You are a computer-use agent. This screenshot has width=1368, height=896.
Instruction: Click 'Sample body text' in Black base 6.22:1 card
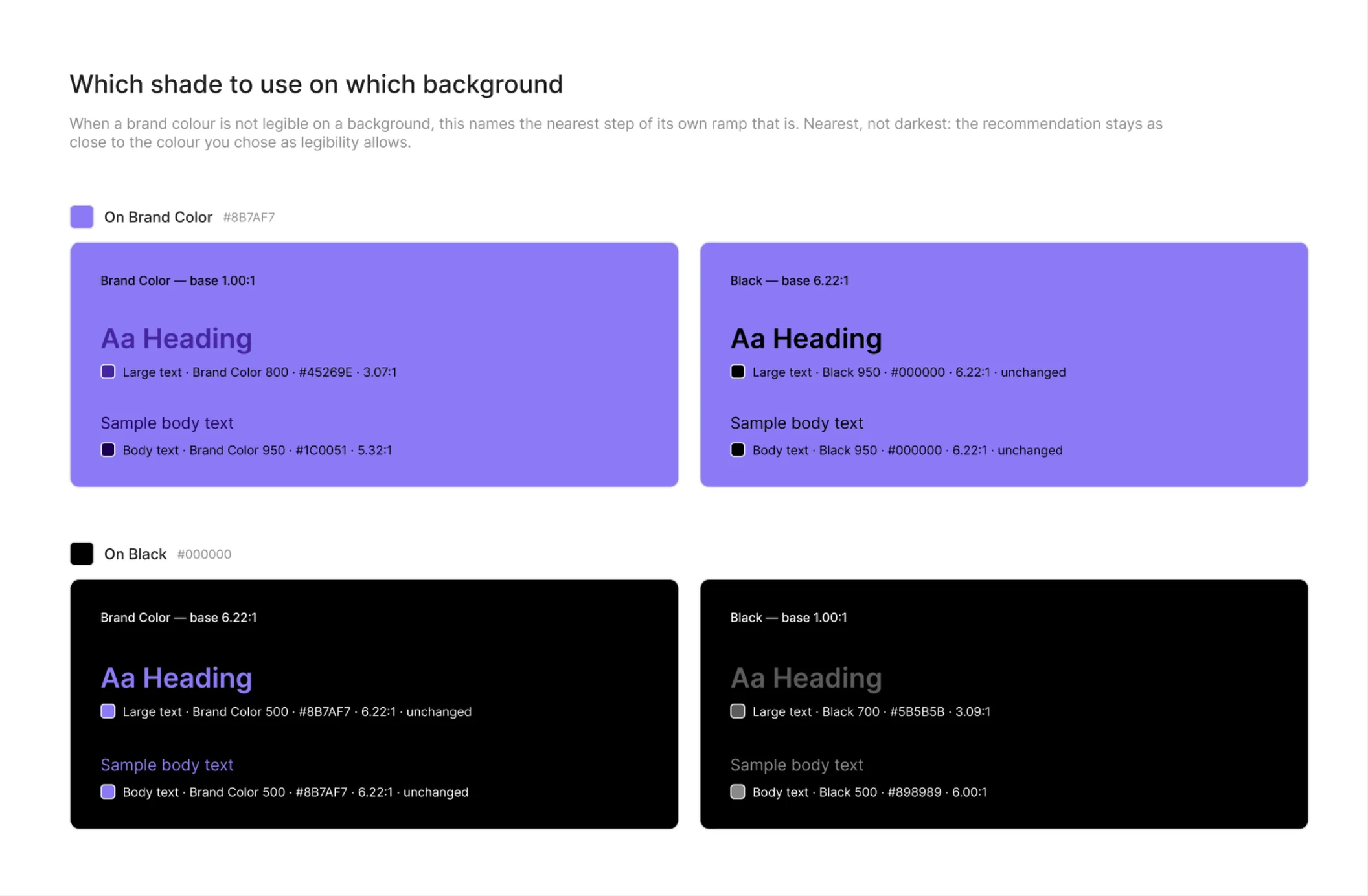[x=797, y=423]
